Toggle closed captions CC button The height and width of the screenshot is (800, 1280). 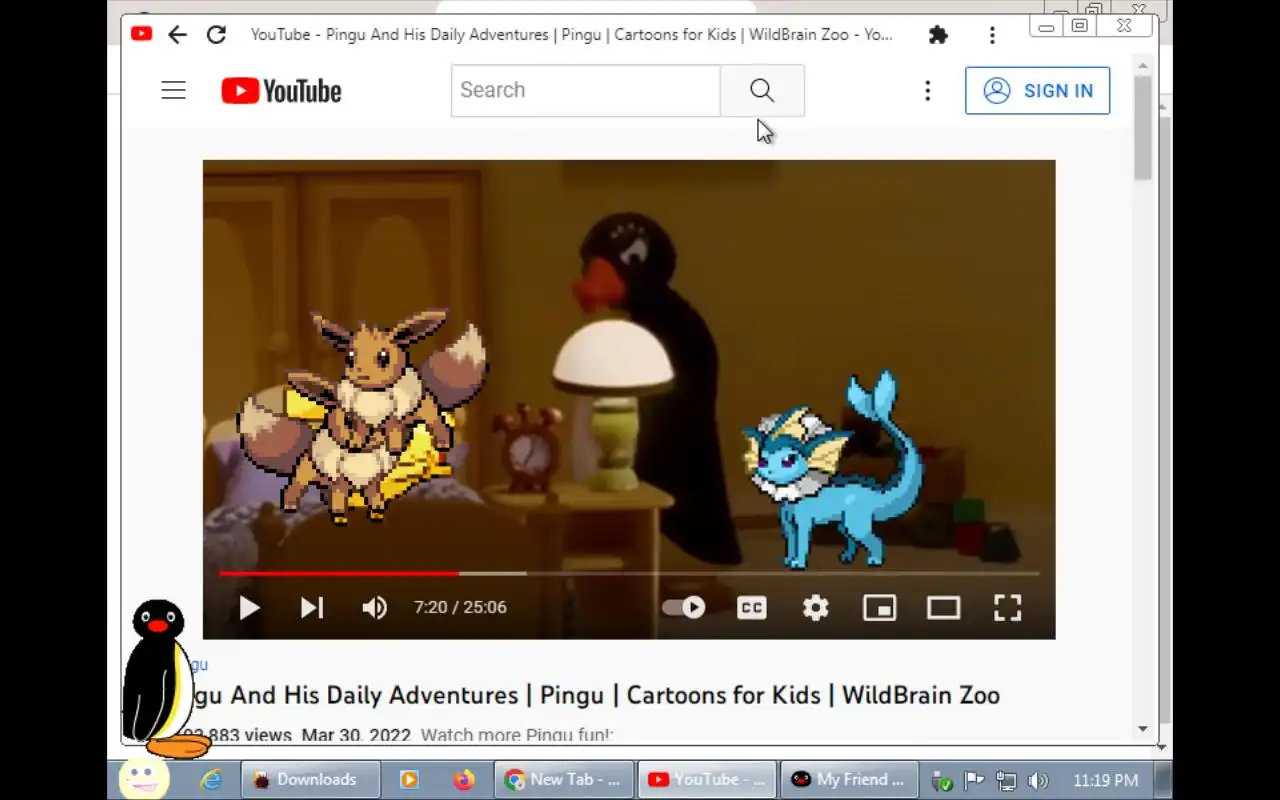(752, 607)
